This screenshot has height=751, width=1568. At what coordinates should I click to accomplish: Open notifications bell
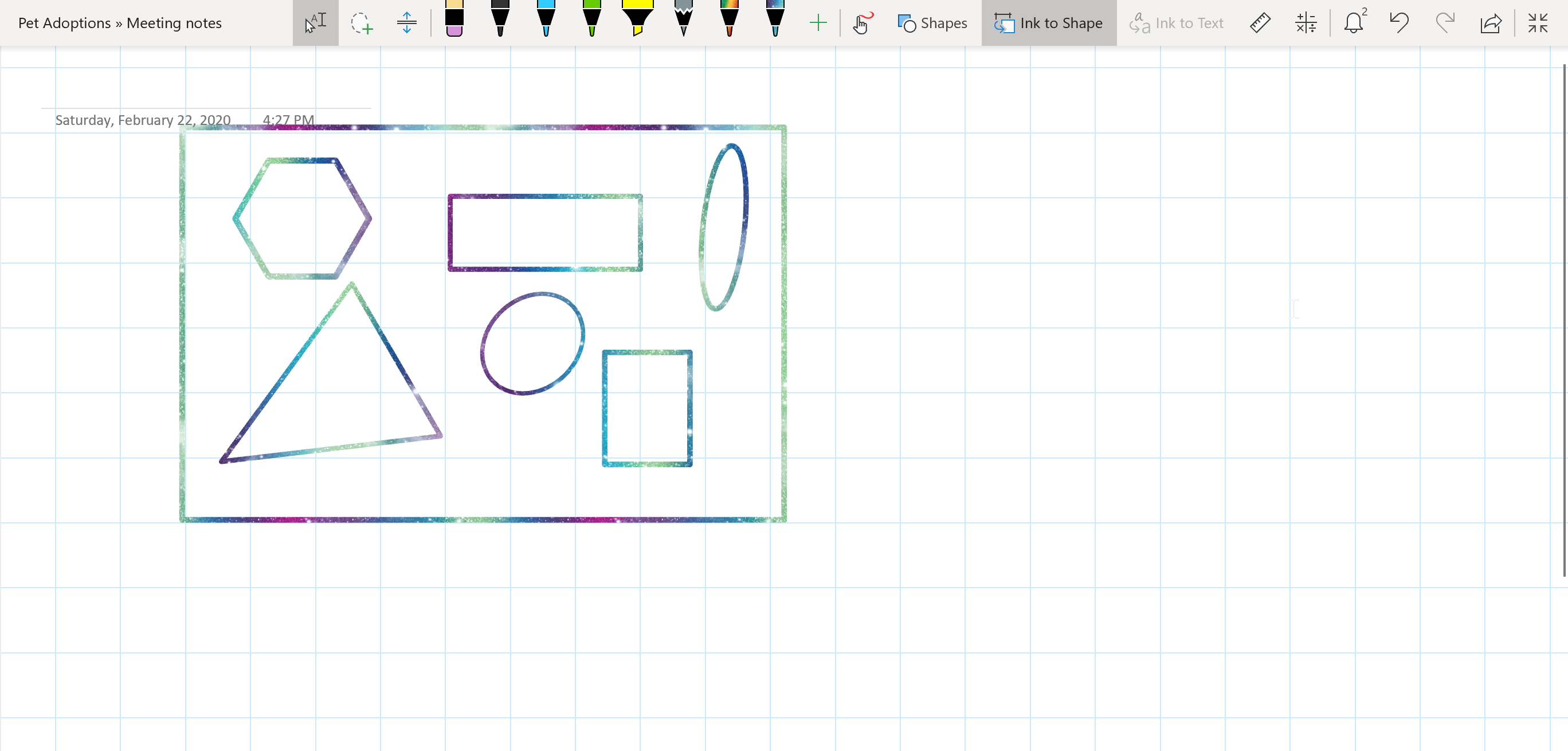click(1354, 23)
